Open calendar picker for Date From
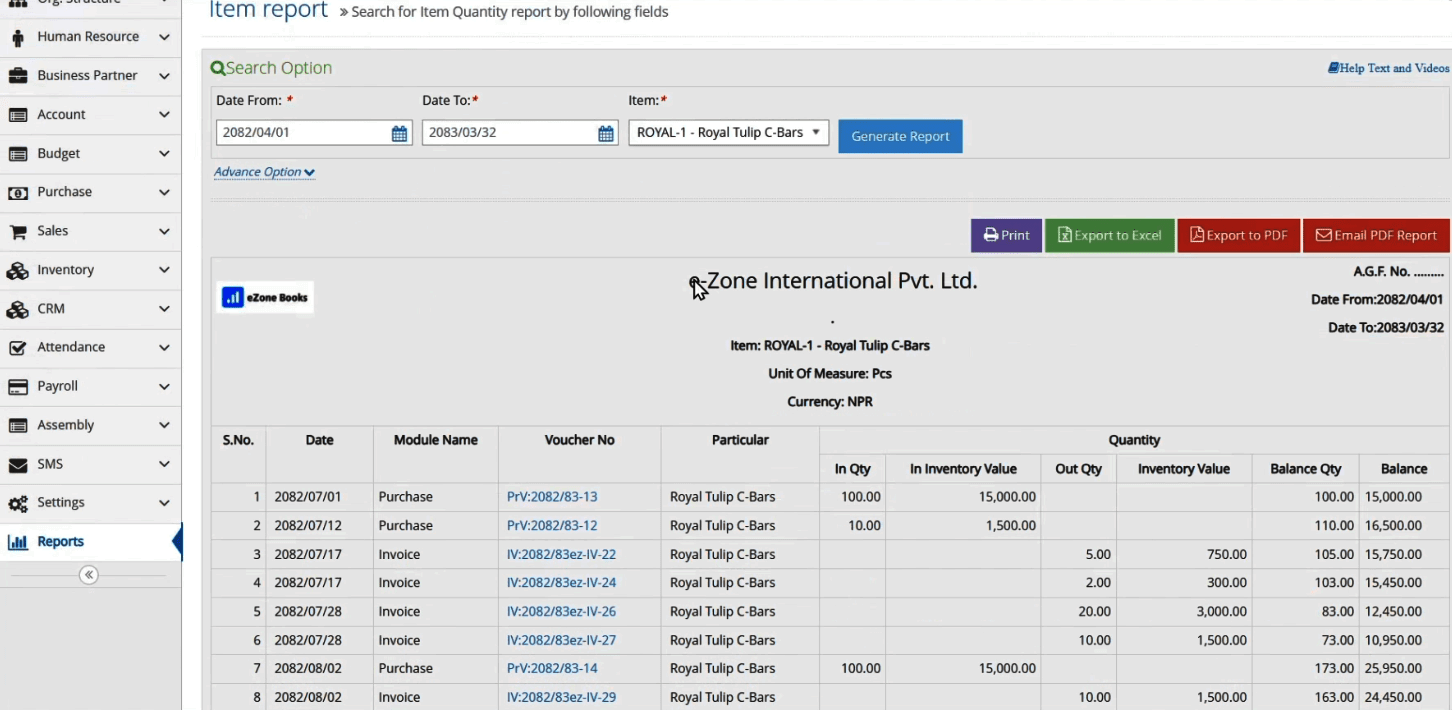The image size is (1452, 710). tap(399, 133)
